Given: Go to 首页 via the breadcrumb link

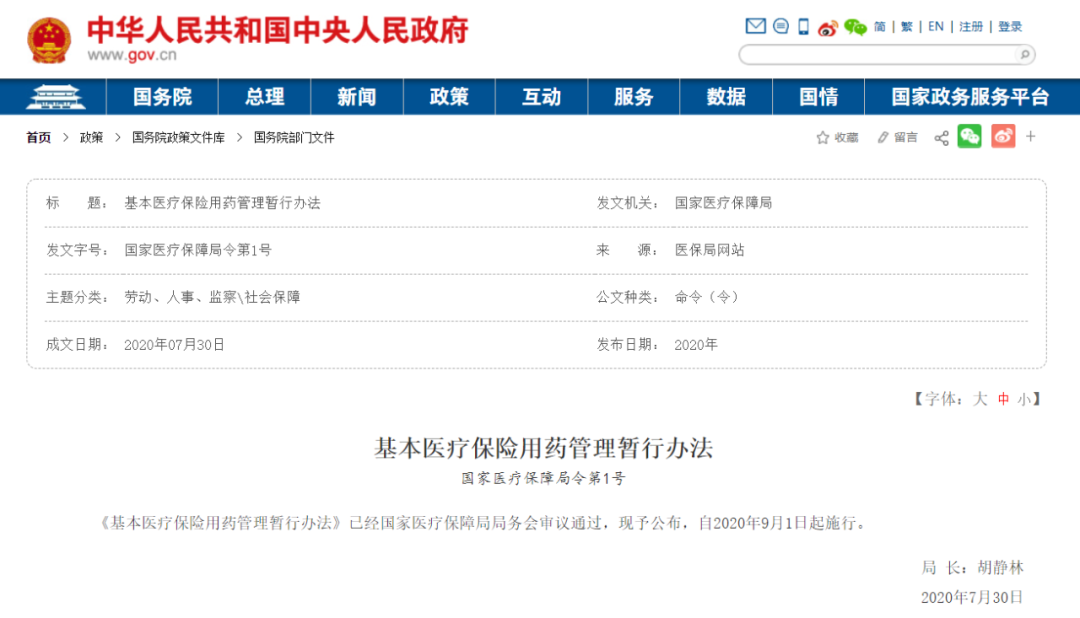Looking at the screenshot, I should point(37,137).
